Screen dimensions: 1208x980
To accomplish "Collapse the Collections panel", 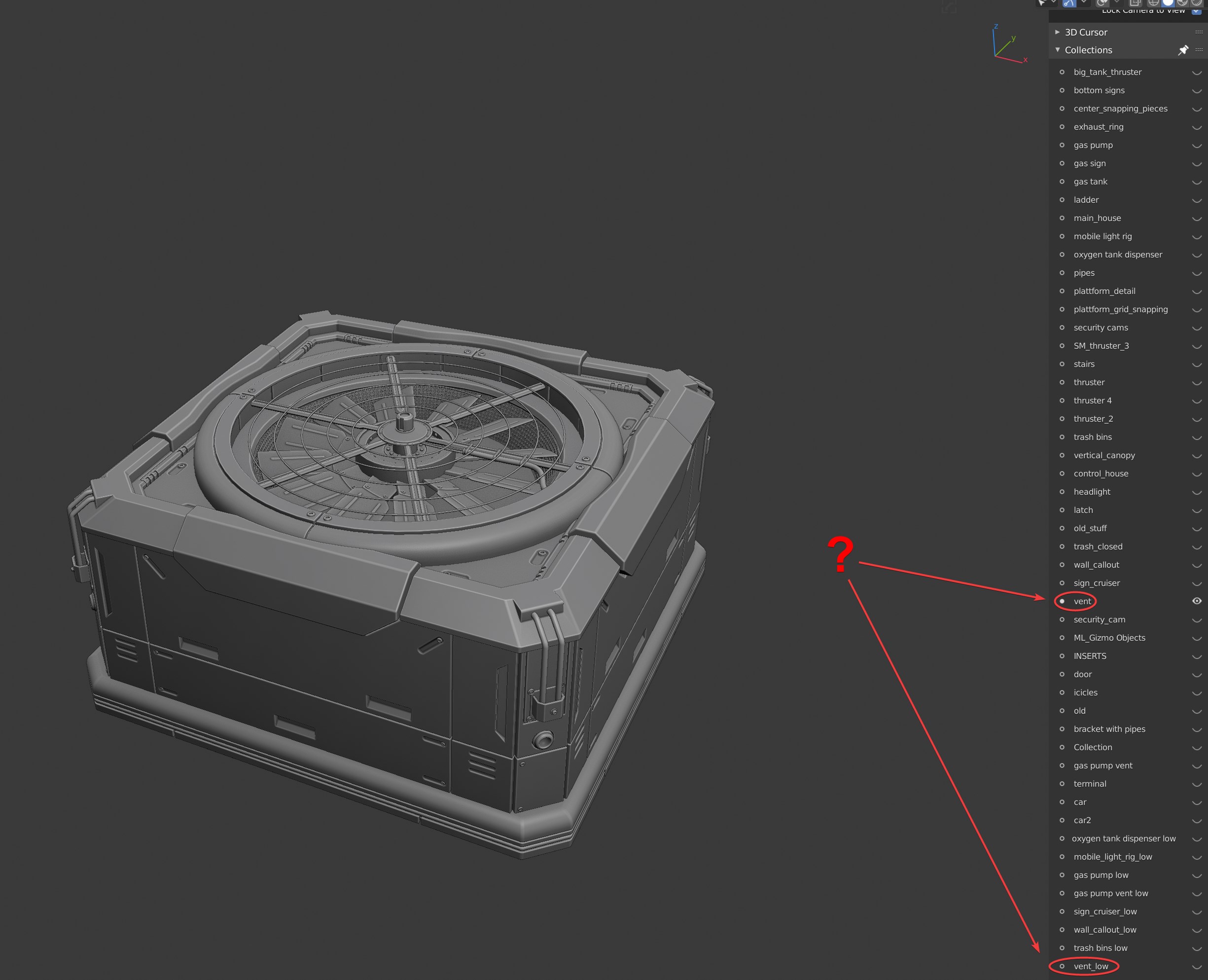I will click(x=1057, y=50).
